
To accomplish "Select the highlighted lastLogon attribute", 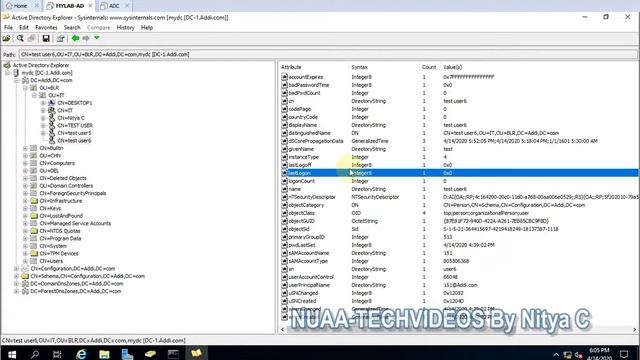I will [x=459, y=173].
